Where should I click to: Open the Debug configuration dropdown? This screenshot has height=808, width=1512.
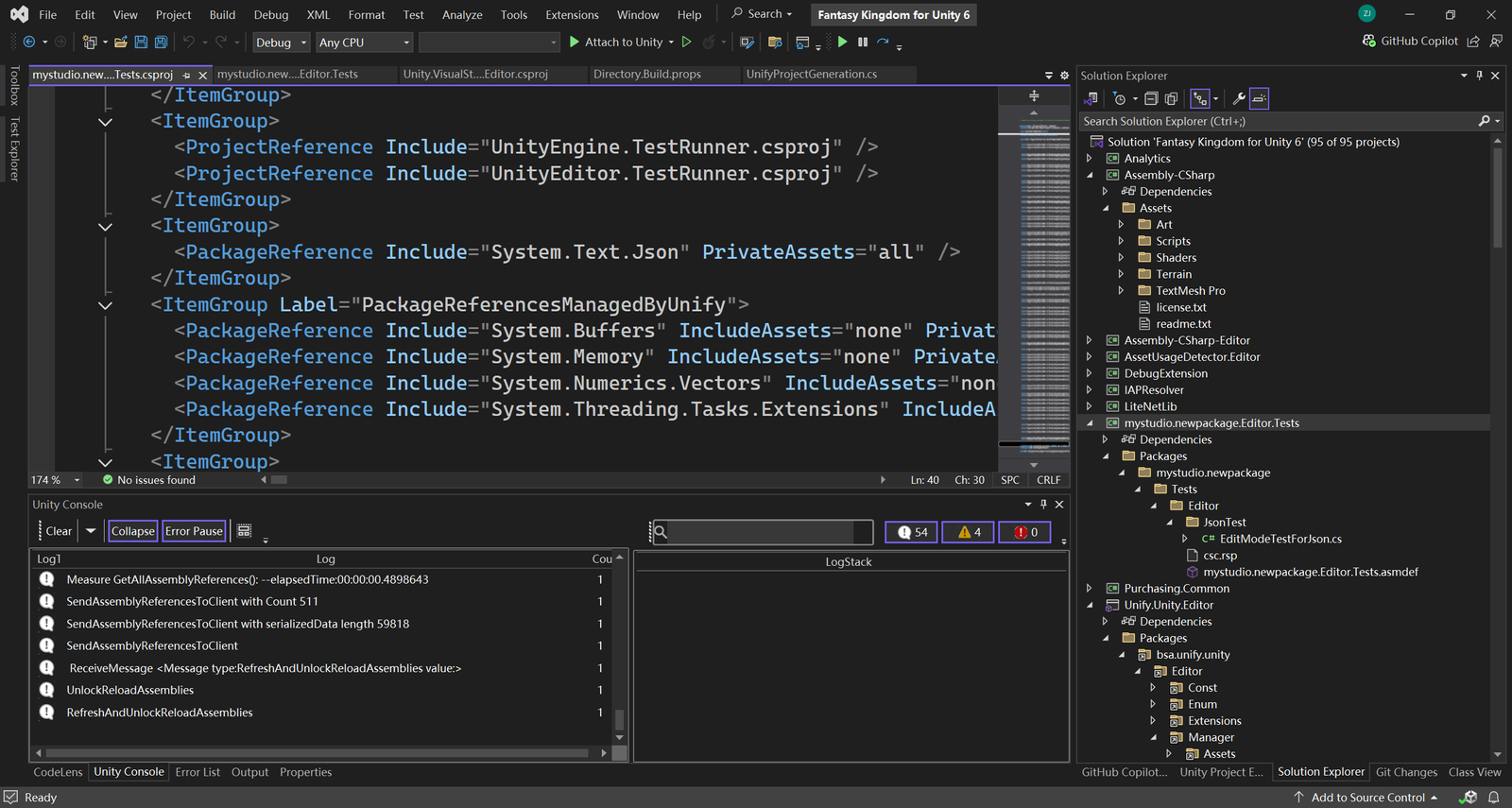(x=282, y=43)
